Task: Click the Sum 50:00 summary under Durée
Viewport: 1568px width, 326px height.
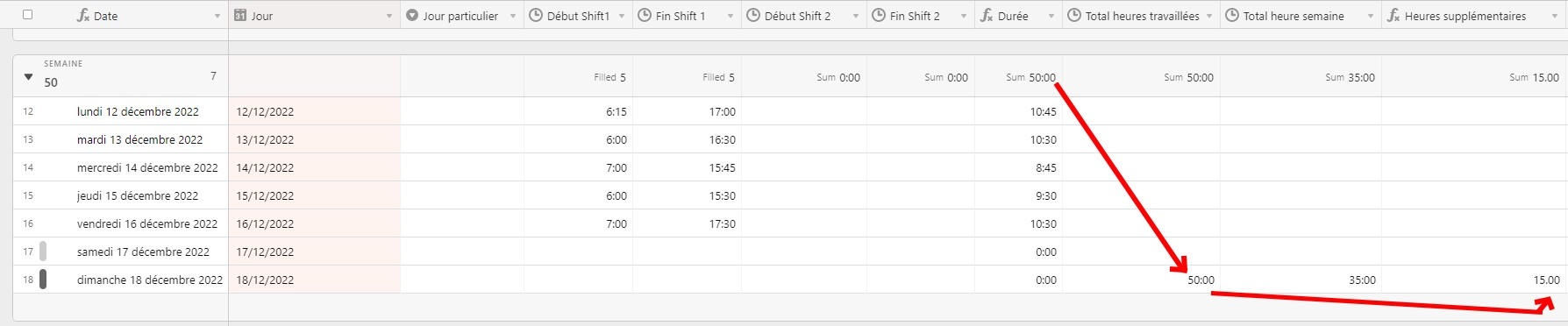Action: (1030, 77)
